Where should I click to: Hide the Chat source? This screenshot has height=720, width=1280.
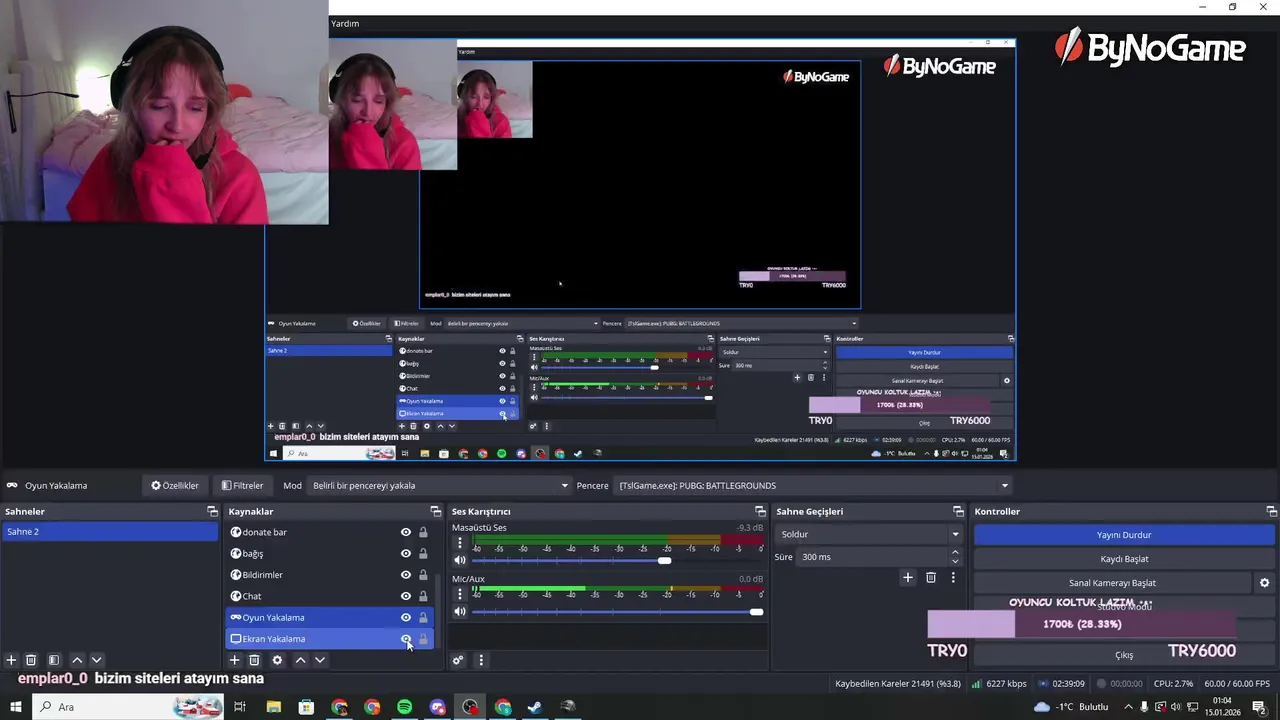[x=406, y=596]
